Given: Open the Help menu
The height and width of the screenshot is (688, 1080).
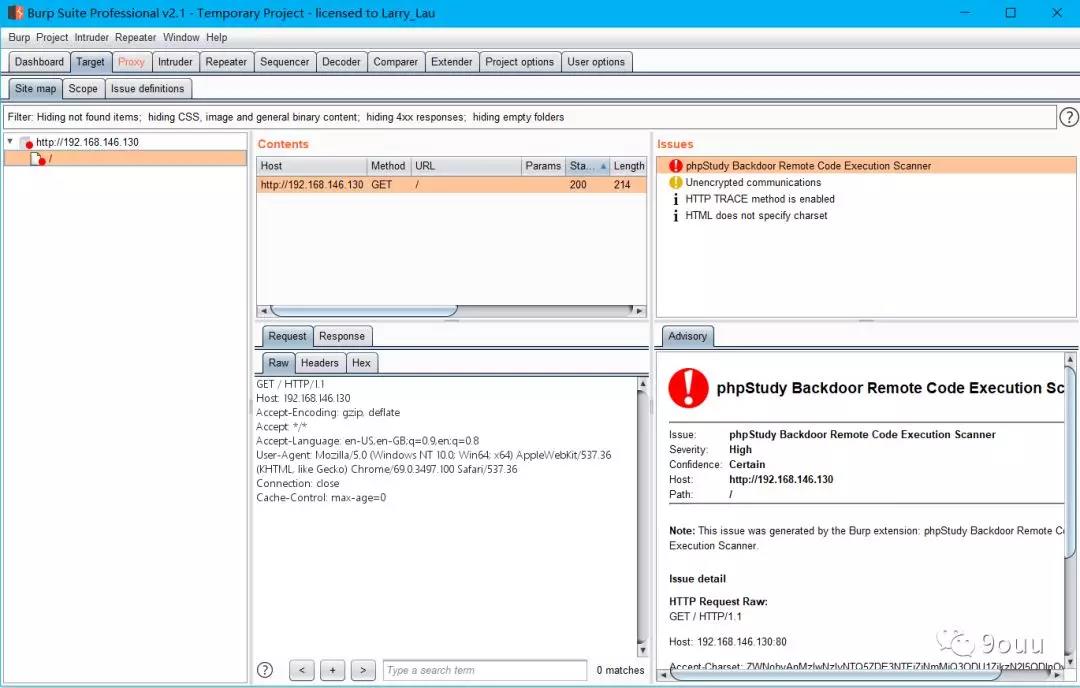Looking at the screenshot, I should coord(216,37).
